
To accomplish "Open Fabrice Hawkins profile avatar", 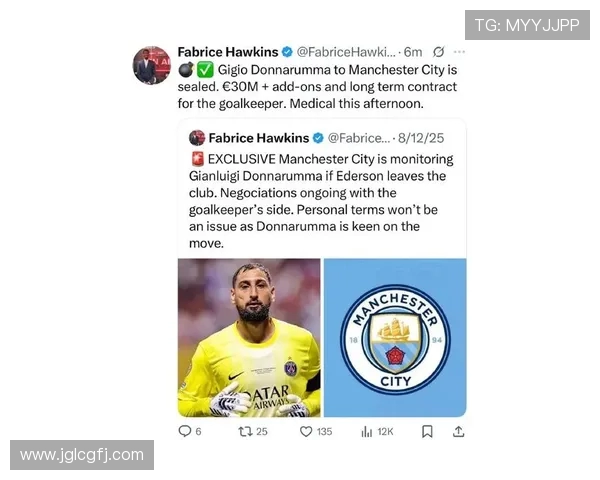I will click(x=152, y=65).
